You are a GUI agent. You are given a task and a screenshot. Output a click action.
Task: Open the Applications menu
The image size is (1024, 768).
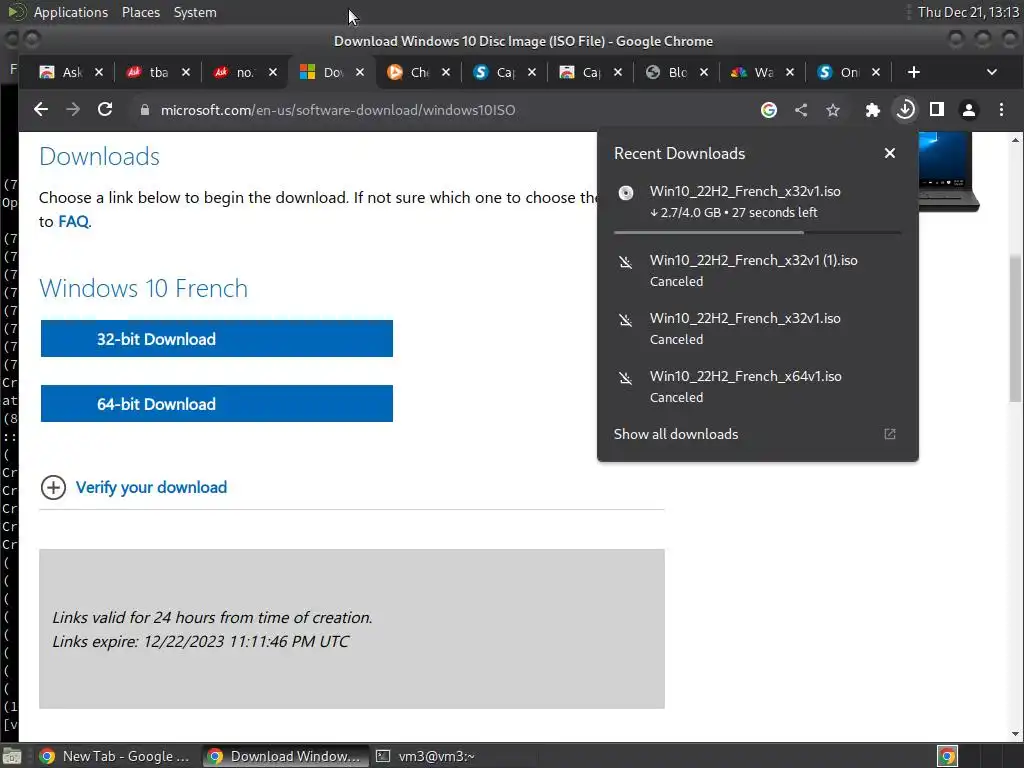tap(71, 12)
